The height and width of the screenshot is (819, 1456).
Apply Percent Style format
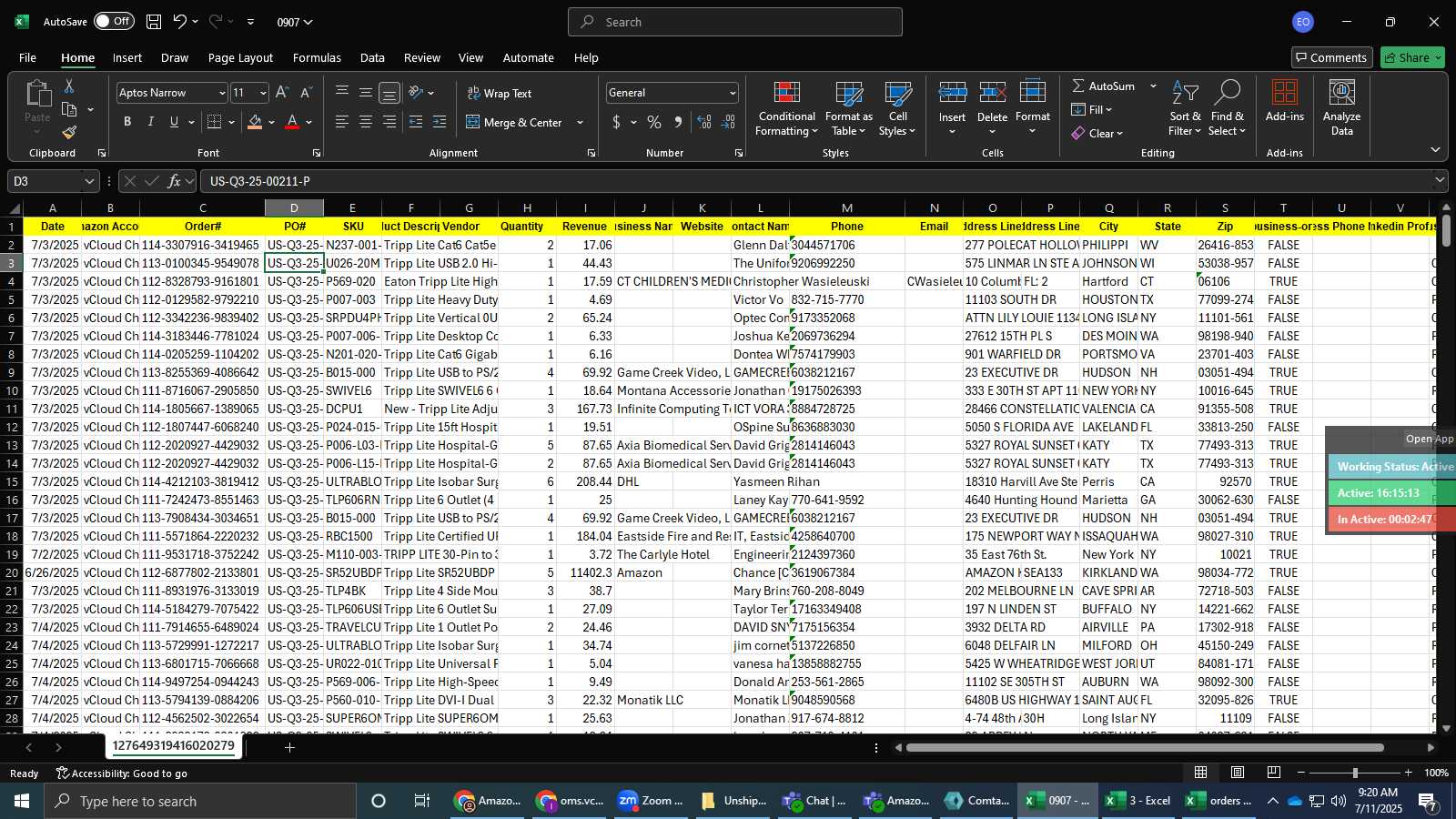coord(654,122)
